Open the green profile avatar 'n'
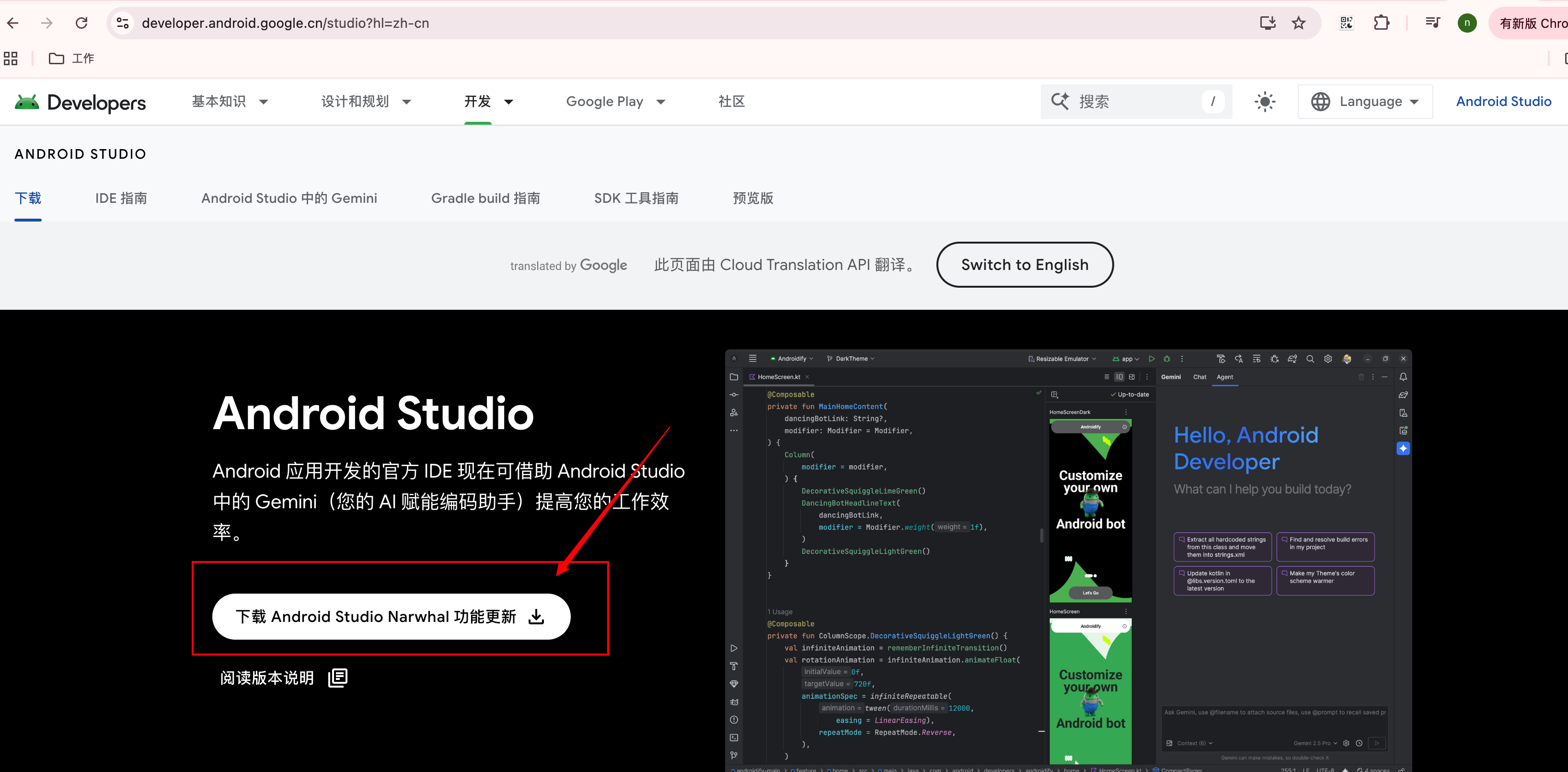The width and height of the screenshot is (1568, 772). pyautogui.click(x=1467, y=23)
